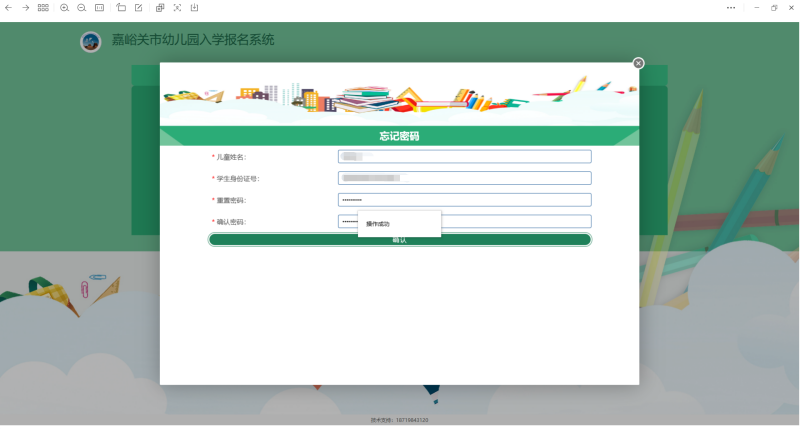Show image at actual size 1:1
The height and width of the screenshot is (429, 800).
99,7
